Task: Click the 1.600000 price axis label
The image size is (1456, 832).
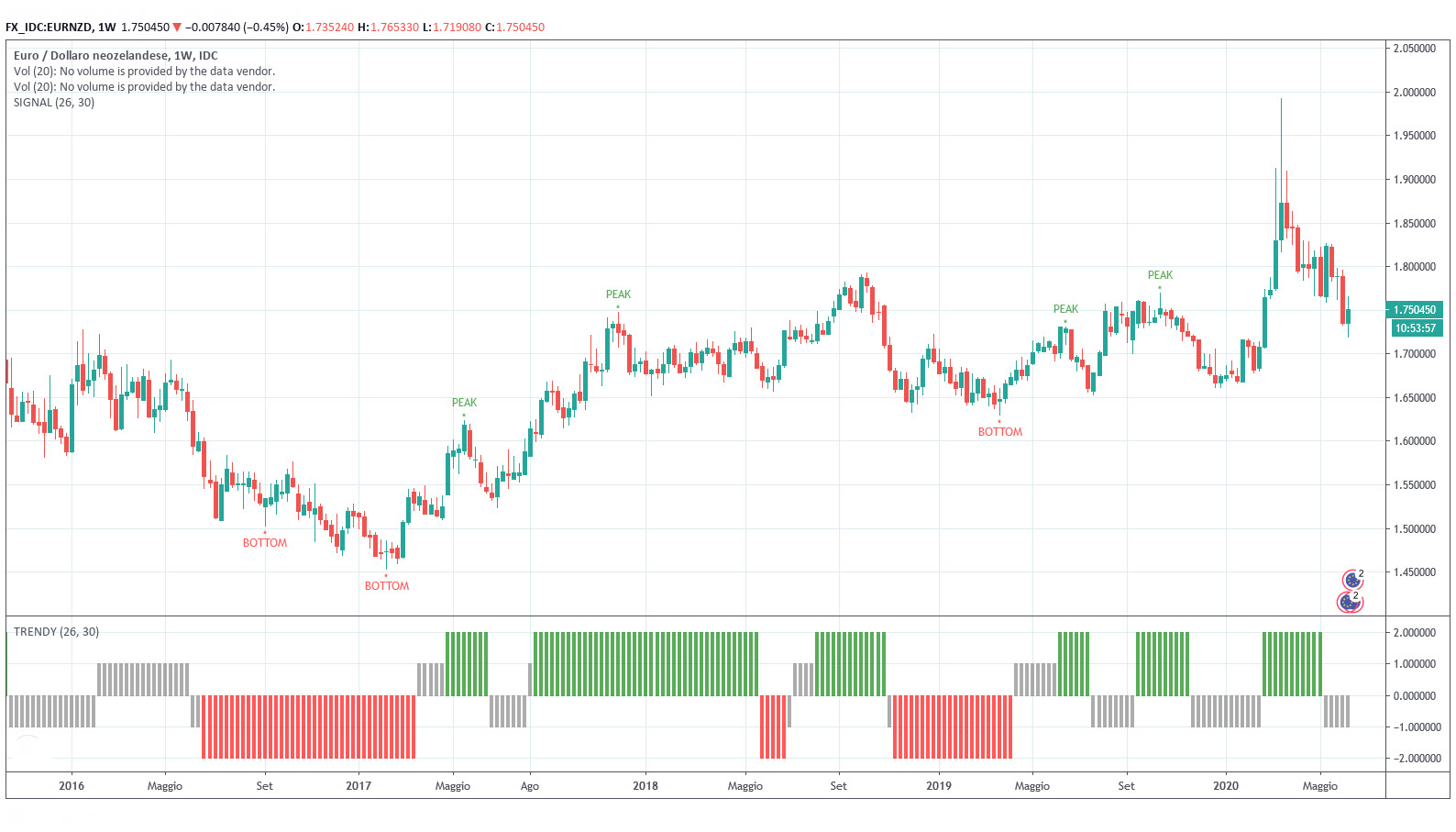Action: 1415,441
